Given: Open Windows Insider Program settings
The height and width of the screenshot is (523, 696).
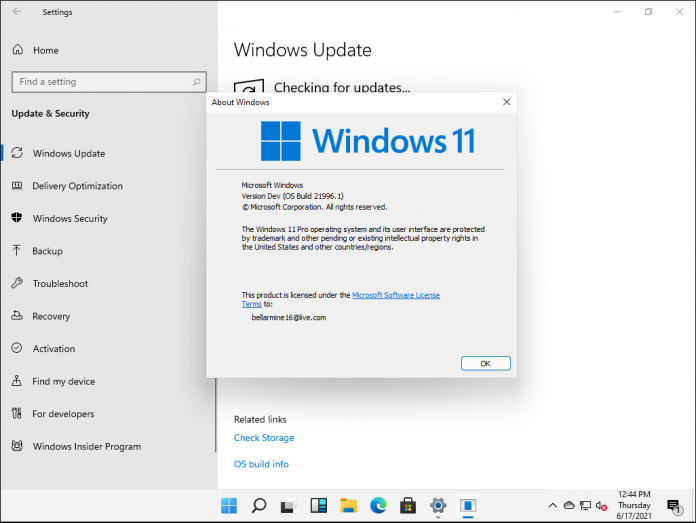Looking at the screenshot, I should click(86, 447).
